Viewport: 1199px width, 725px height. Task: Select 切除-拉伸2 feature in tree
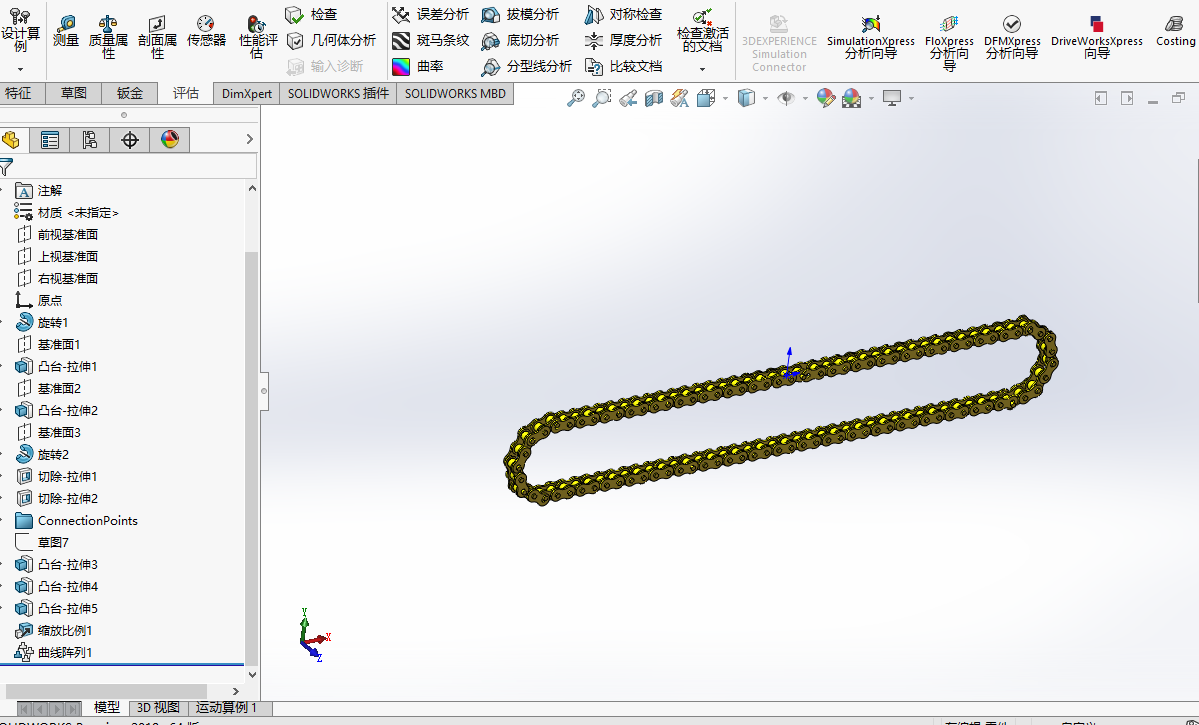[67, 499]
